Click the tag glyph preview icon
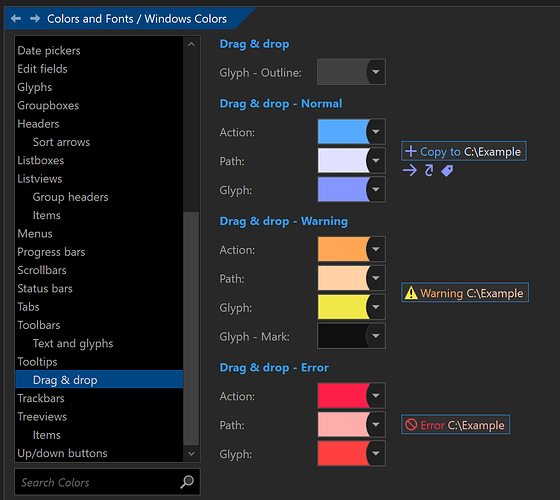The image size is (560, 500). (447, 171)
